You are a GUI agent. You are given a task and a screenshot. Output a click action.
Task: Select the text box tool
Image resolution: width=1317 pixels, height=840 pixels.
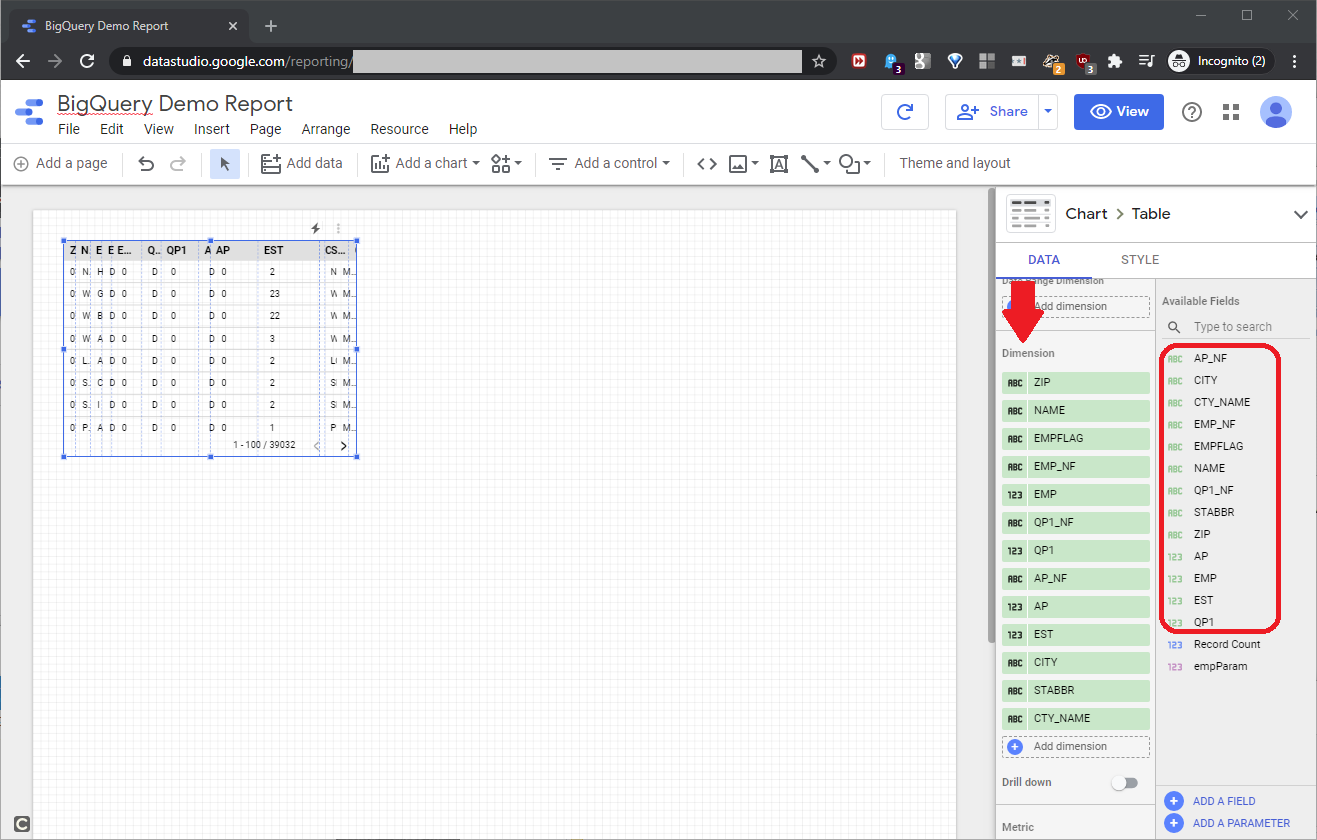coord(779,163)
